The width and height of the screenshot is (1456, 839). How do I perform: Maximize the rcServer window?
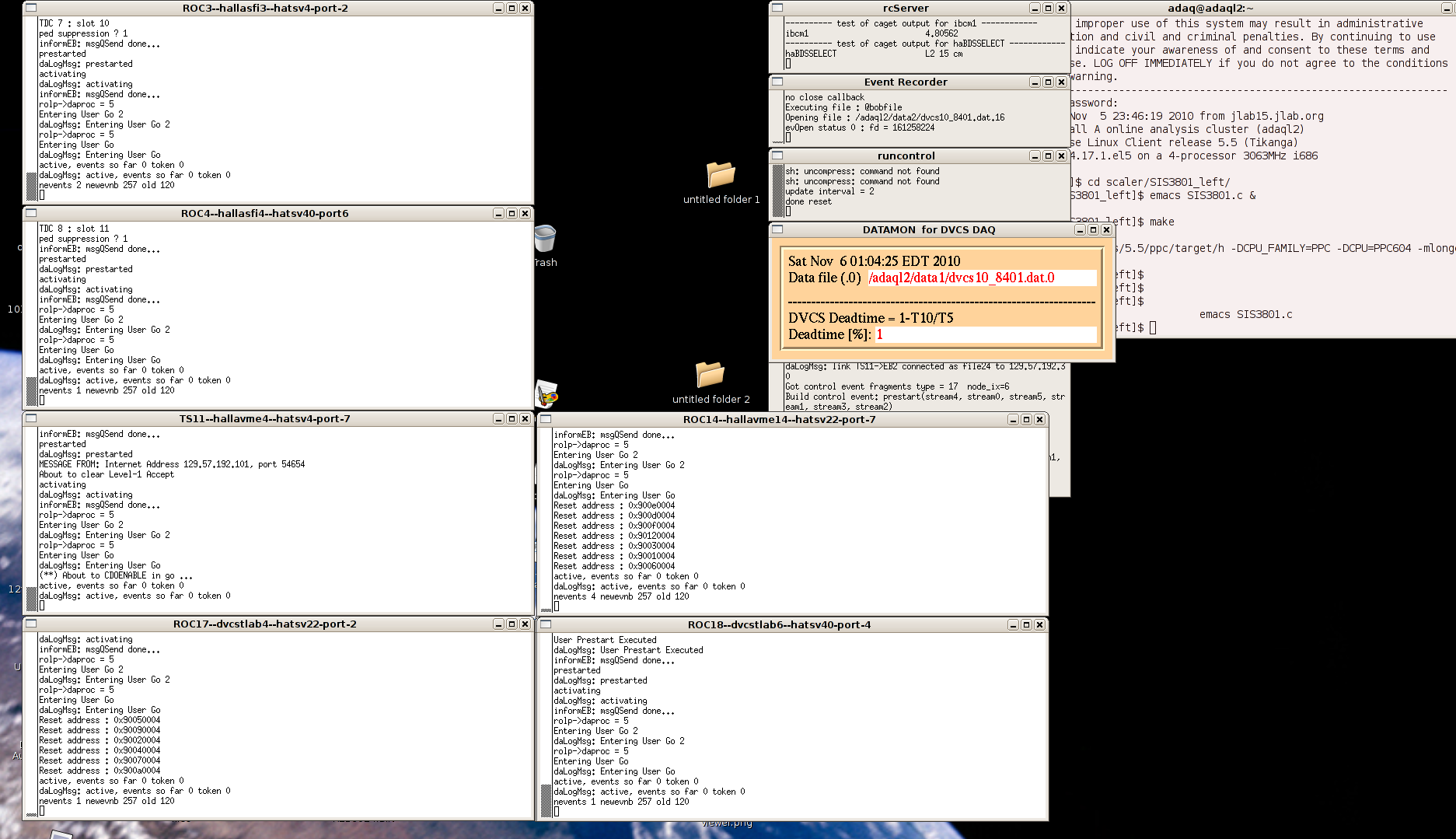1048,8
